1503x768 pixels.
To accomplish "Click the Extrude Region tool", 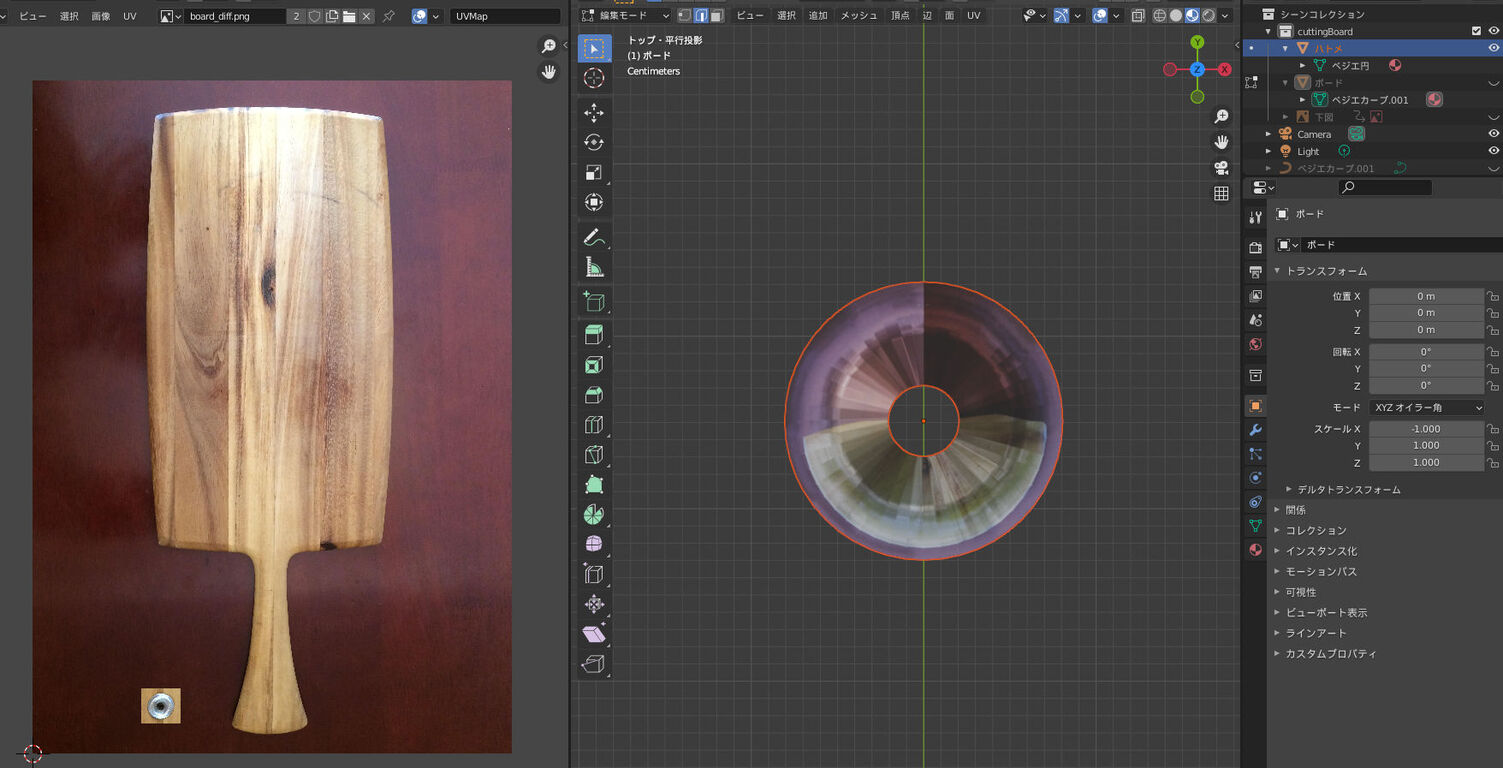I will (x=594, y=334).
